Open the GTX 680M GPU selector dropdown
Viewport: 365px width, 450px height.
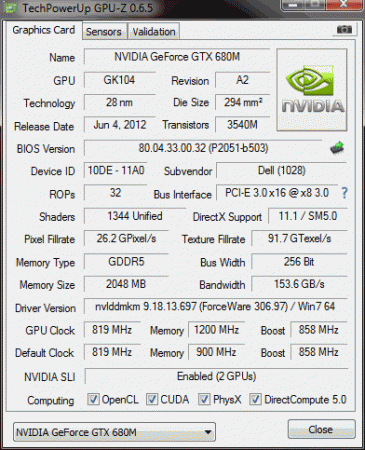tap(114, 432)
